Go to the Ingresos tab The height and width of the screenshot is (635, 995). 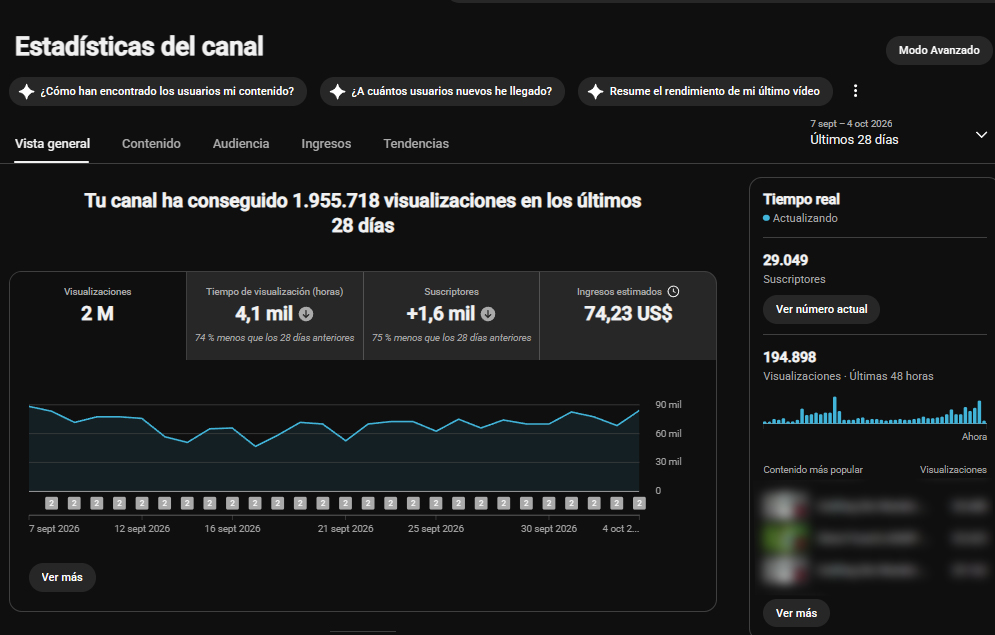coord(326,143)
